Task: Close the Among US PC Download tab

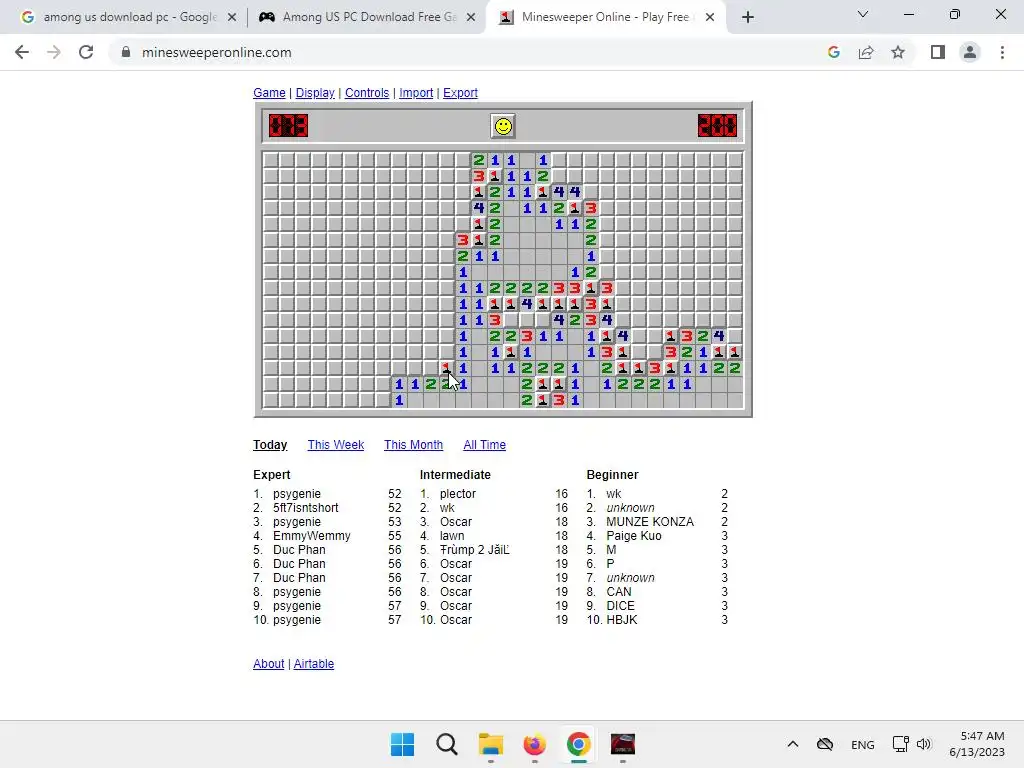Action: click(471, 17)
